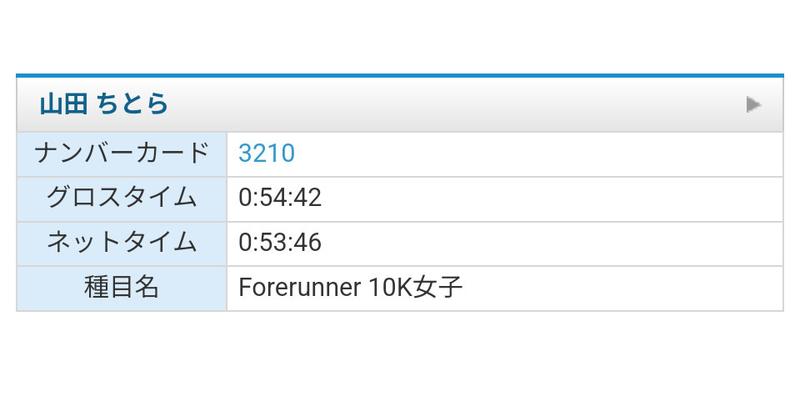Screen dimensions: 800x417
Task: Click the surname 山田 in the header
Action: pos(61,104)
